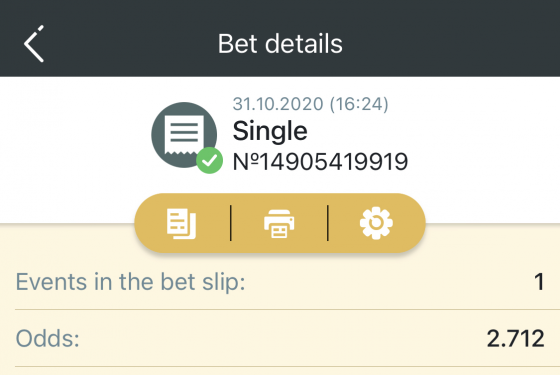The image size is (560, 375).
Task: Tap the events count value 1
Action: coord(539,282)
